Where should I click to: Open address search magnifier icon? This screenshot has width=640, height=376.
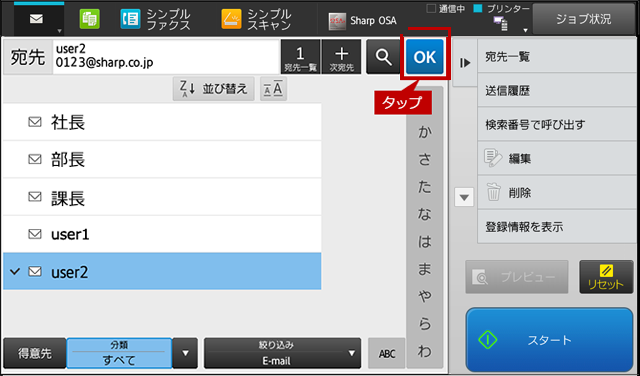pyautogui.click(x=383, y=57)
